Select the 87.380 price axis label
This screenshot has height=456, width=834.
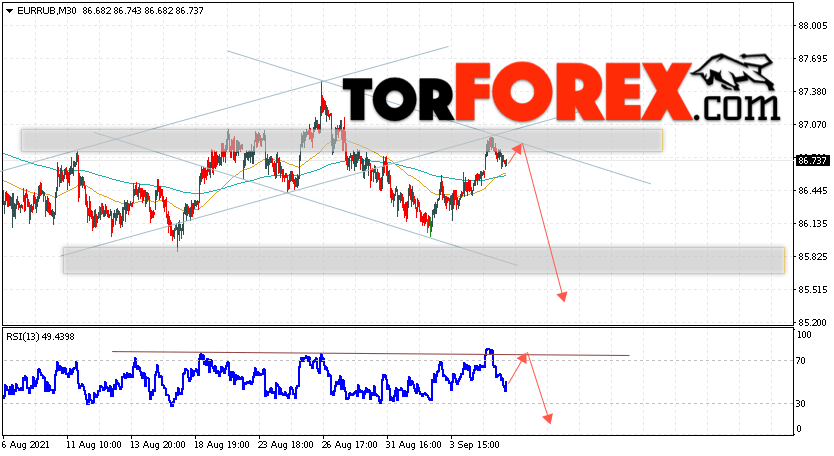812,92
